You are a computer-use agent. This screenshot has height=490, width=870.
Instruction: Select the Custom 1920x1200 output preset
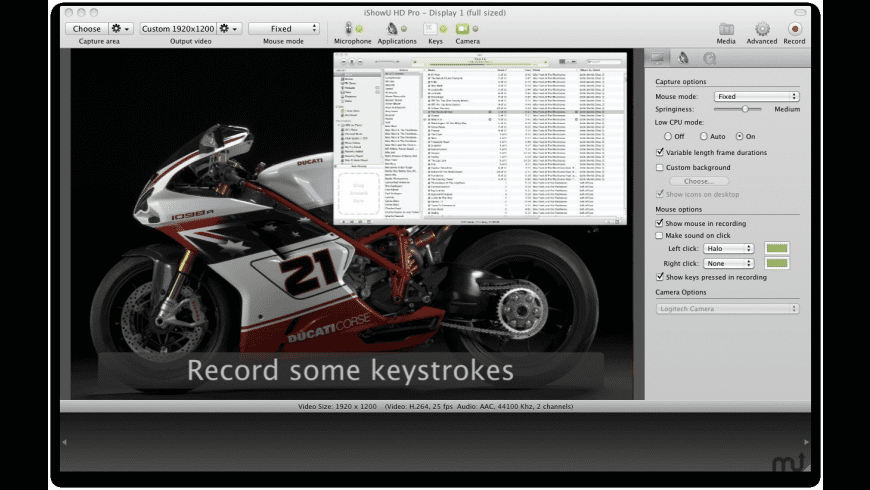178,28
